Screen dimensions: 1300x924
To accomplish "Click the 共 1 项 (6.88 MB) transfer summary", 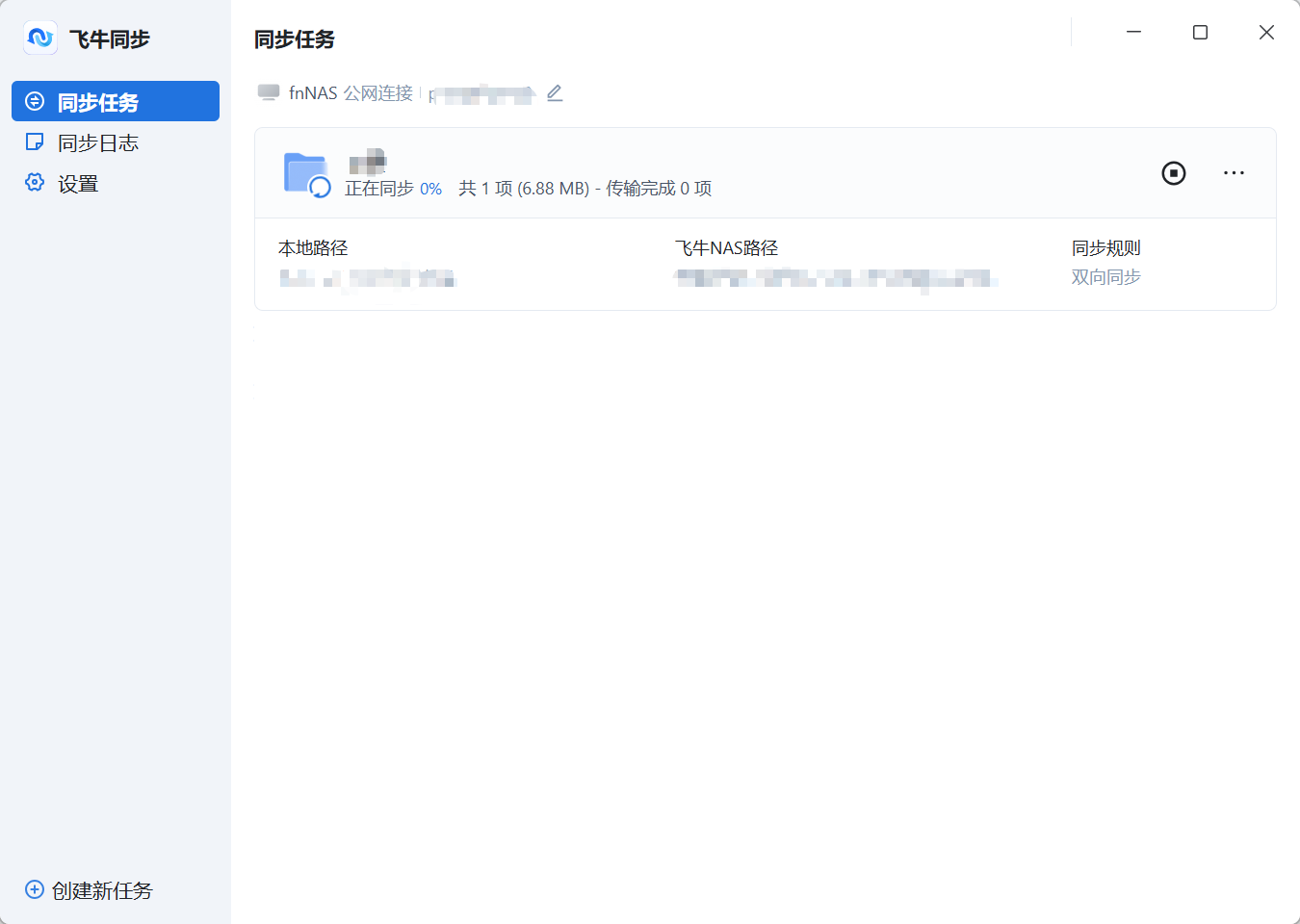I will 585,189.
